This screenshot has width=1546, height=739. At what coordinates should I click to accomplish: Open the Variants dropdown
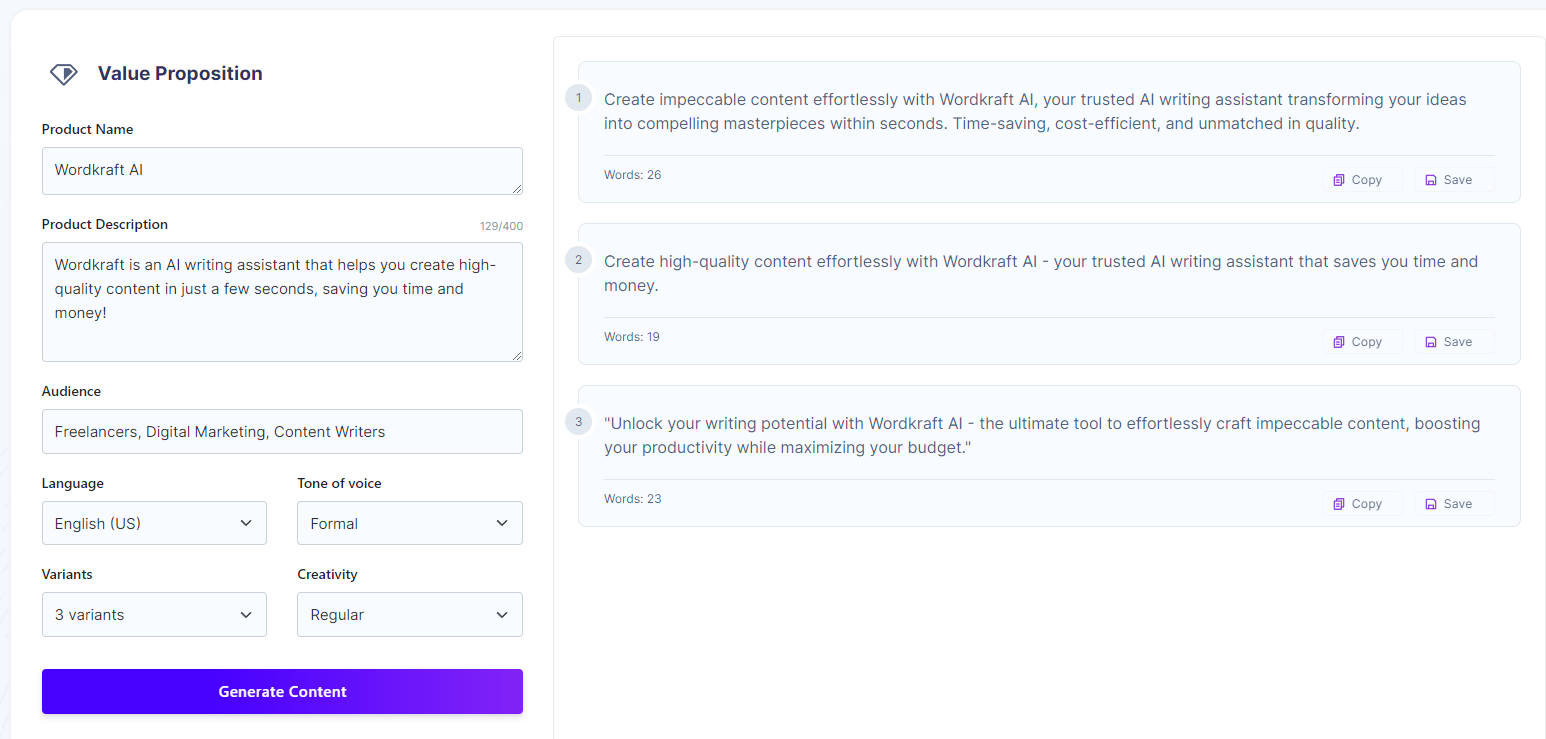pyautogui.click(x=154, y=614)
